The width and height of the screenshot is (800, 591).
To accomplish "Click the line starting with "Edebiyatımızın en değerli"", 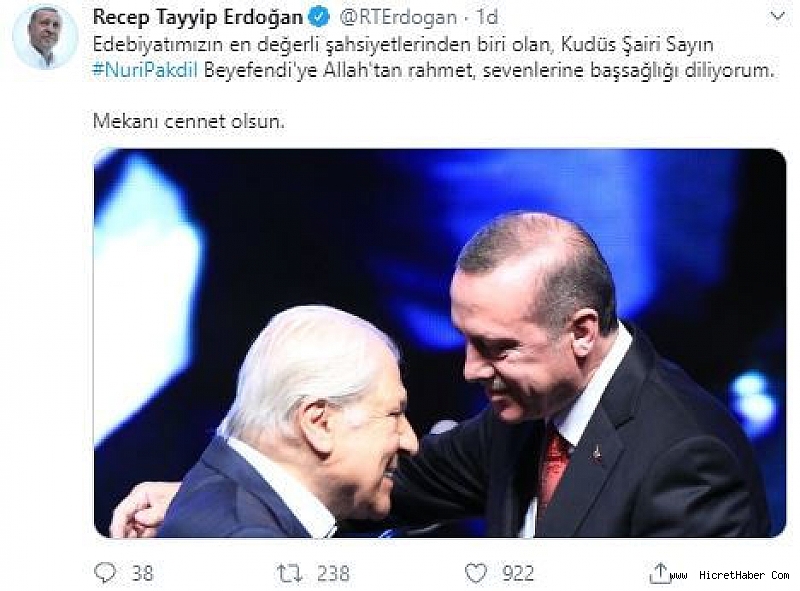I will tap(403, 45).
